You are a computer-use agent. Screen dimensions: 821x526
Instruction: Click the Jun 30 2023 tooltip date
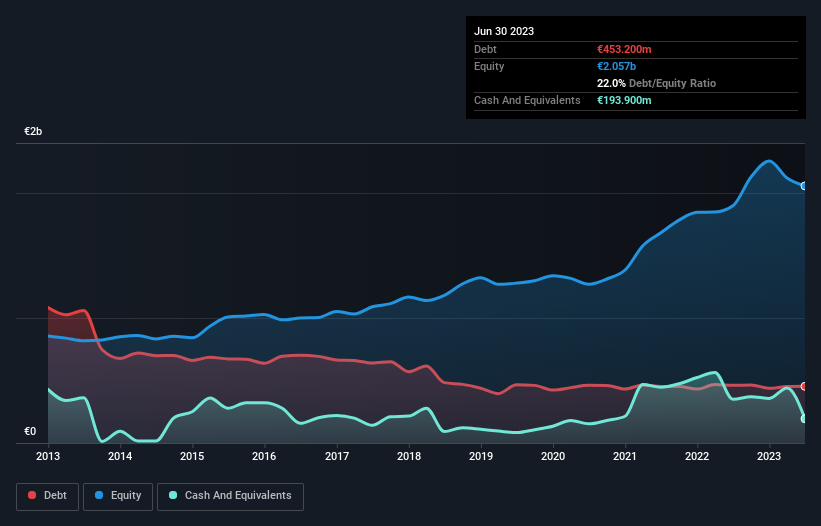pos(504,31)
